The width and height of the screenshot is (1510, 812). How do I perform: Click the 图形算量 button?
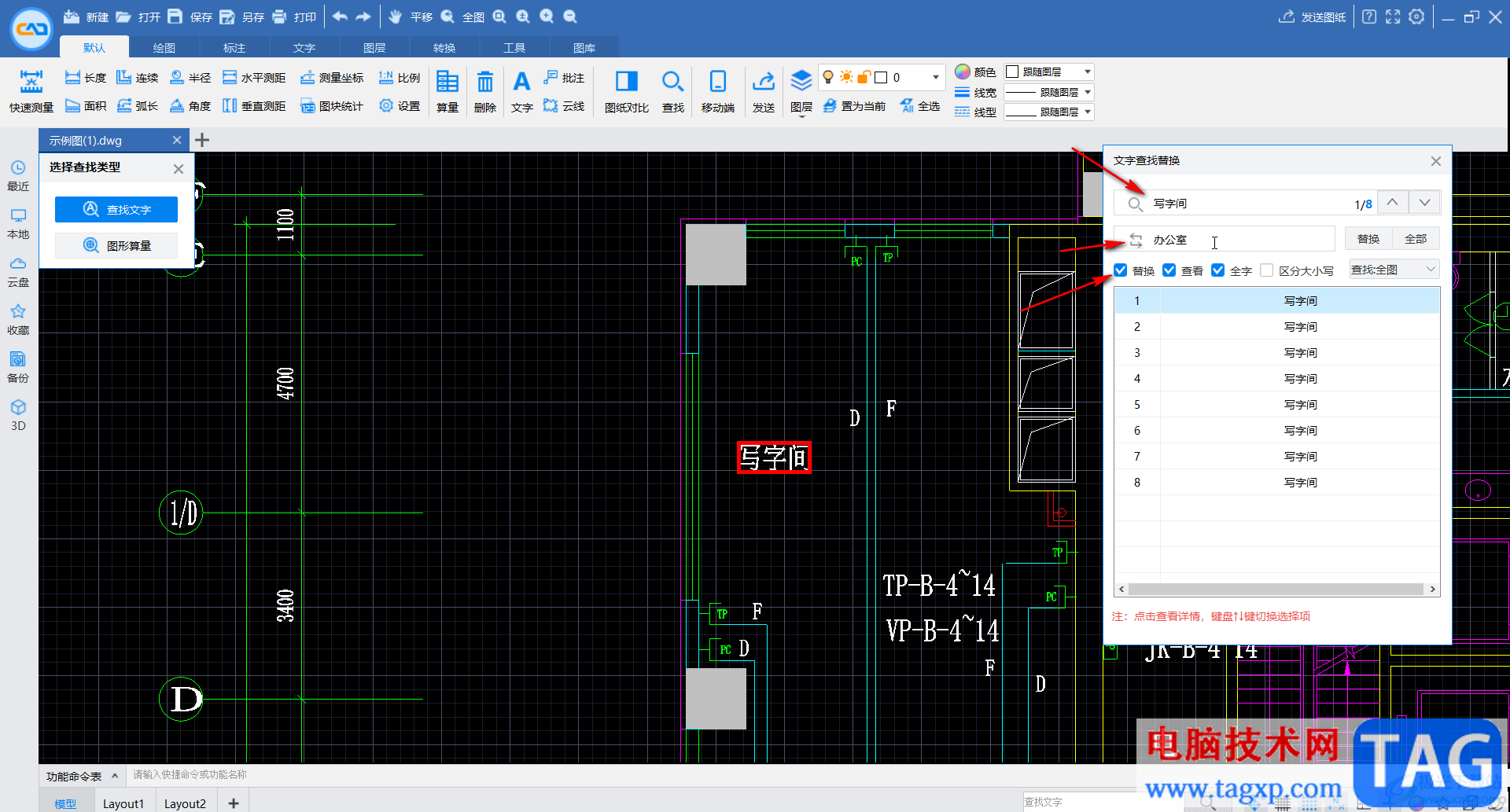point(116,246)
